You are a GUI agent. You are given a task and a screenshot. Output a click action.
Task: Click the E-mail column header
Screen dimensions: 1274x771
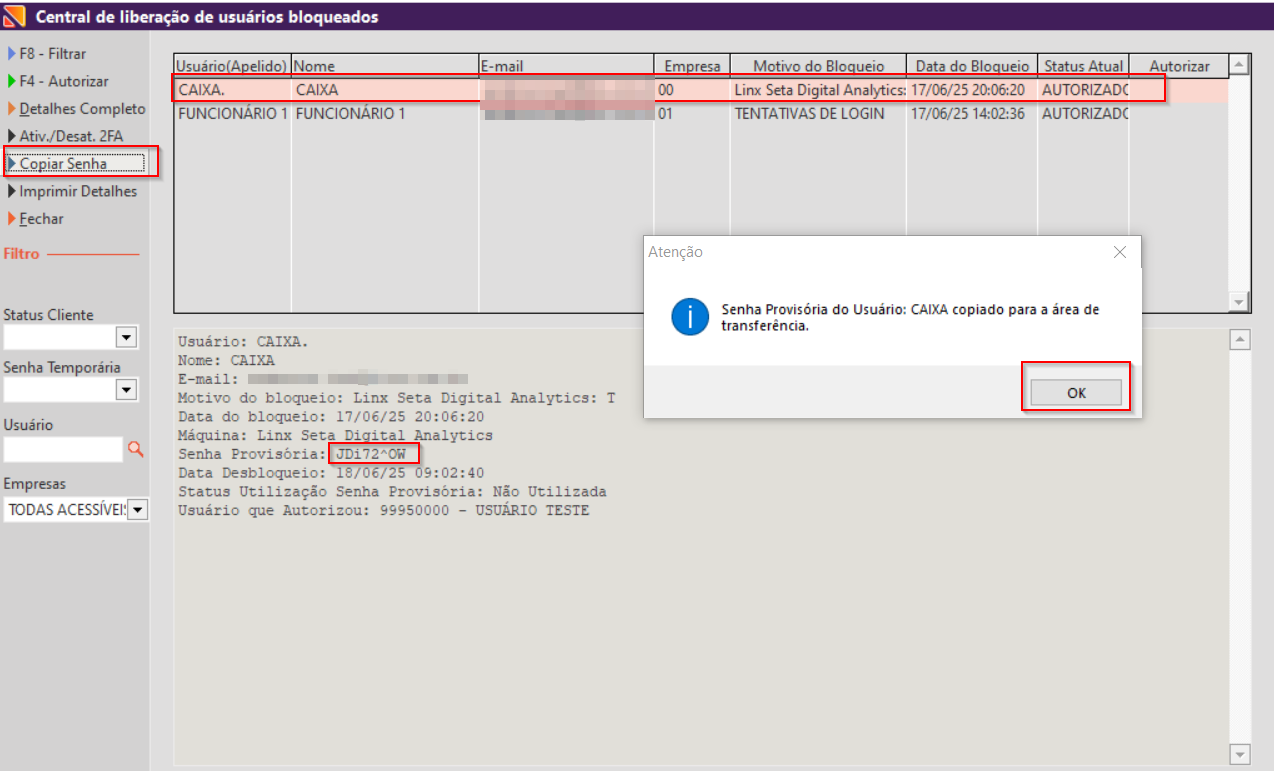click(566, 66)
